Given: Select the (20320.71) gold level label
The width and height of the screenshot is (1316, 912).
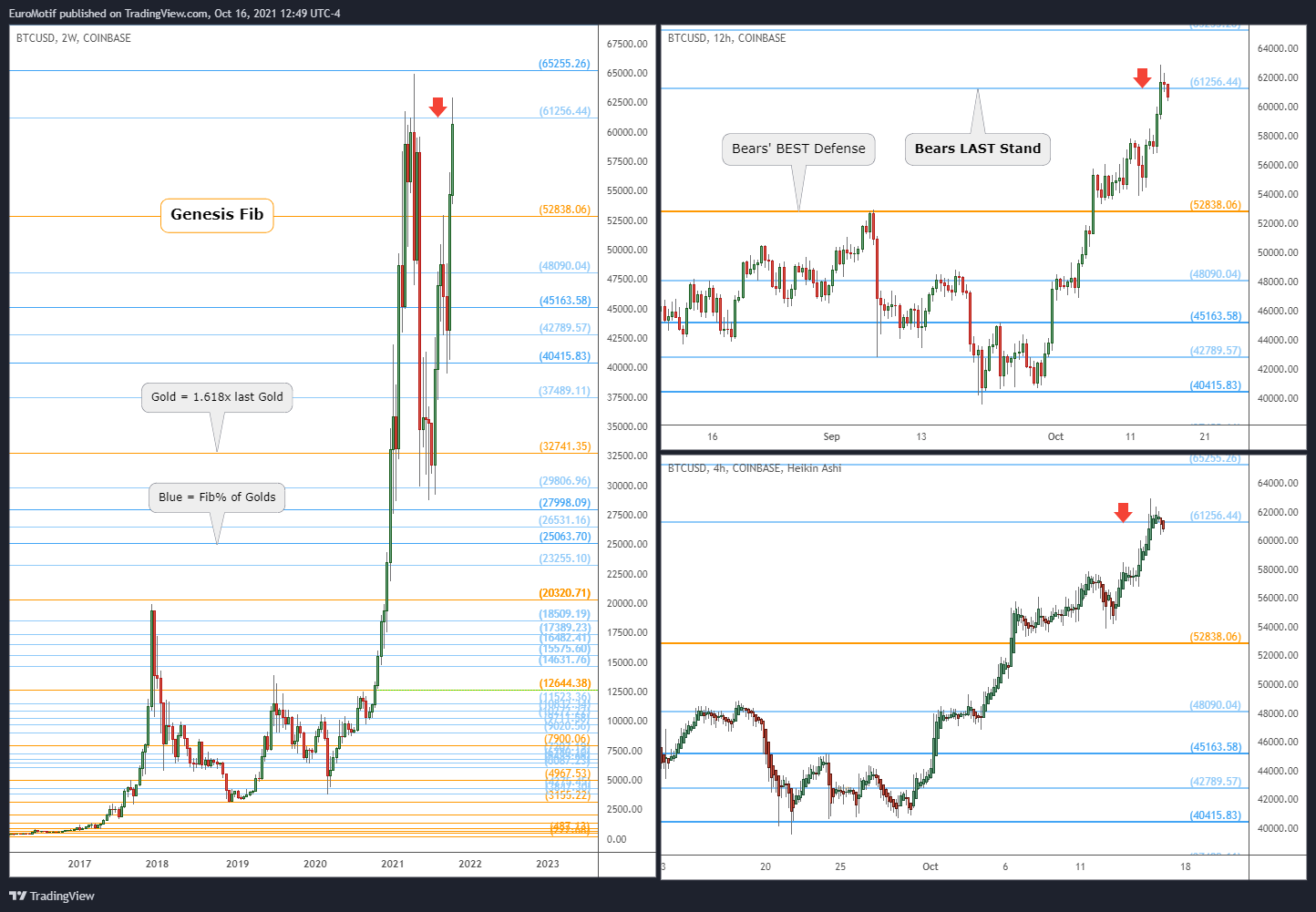Looking at the screenshot, I should (x=565, y=593).
